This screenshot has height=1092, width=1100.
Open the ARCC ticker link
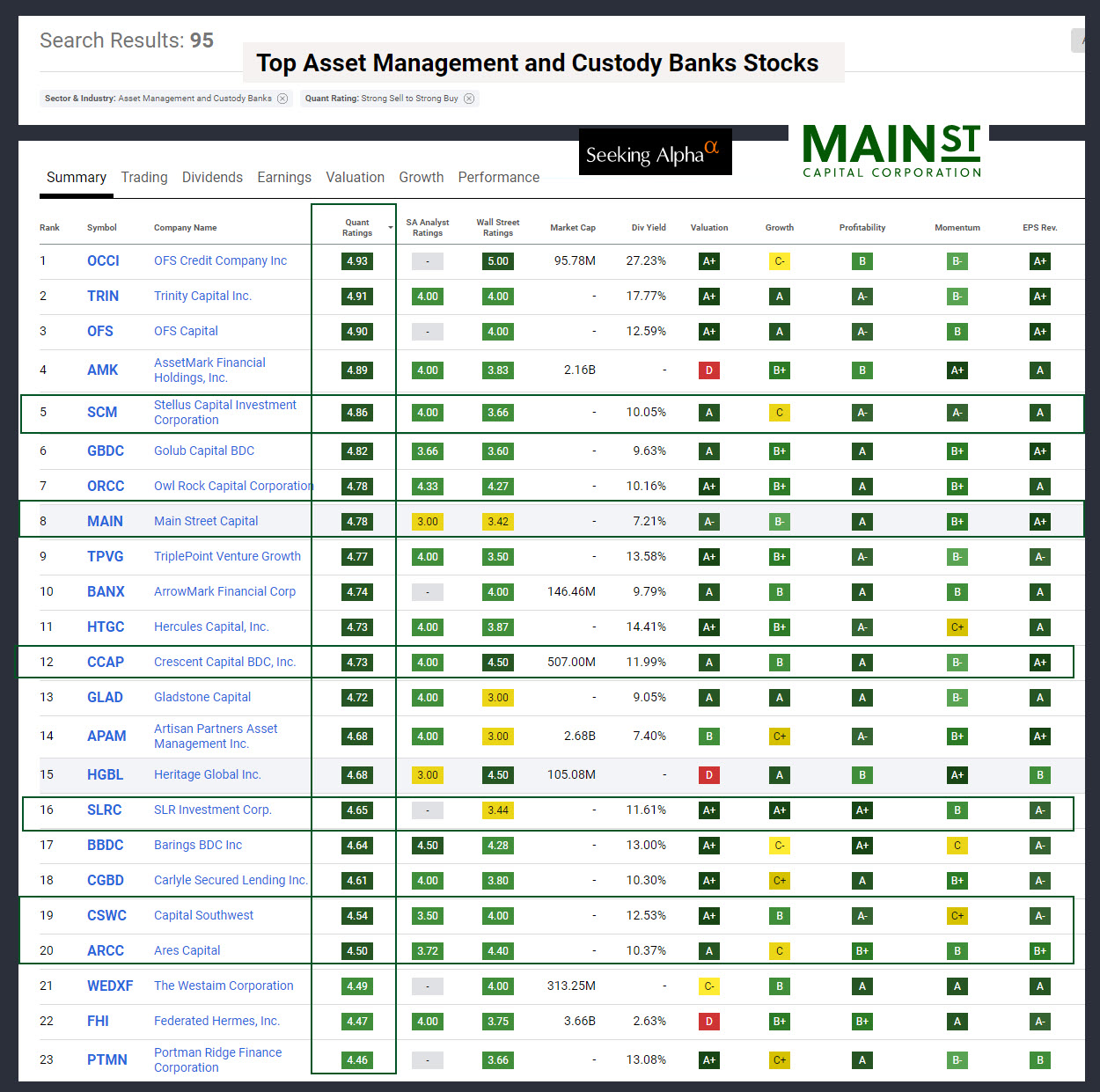pos(106,950)
